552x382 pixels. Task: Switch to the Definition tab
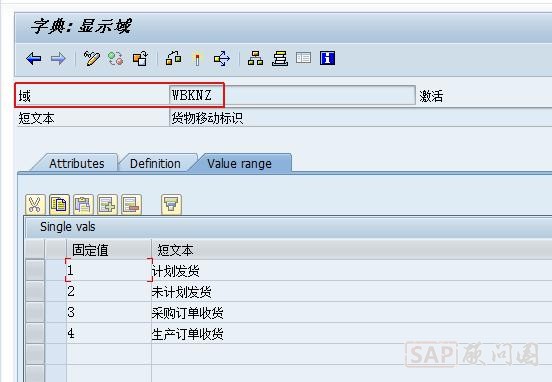coord(155,163)
